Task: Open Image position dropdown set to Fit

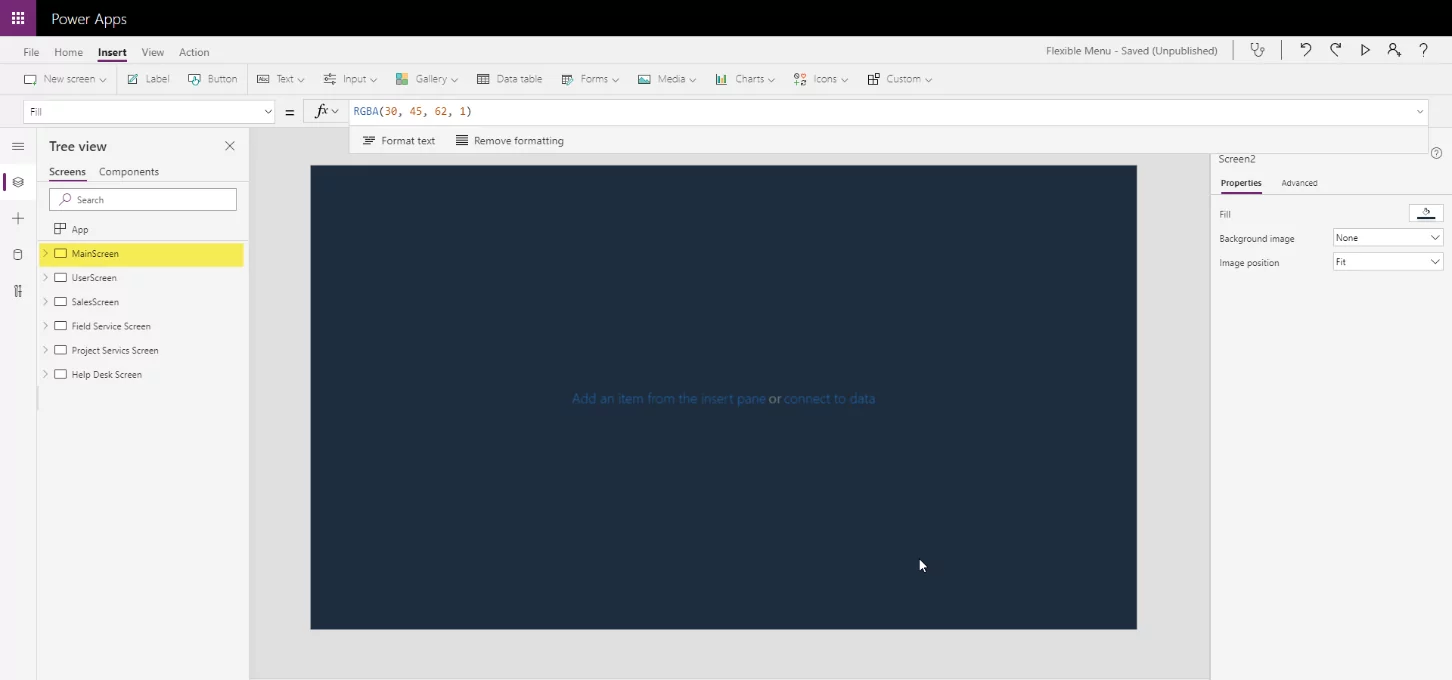Action: (1388, 262)
